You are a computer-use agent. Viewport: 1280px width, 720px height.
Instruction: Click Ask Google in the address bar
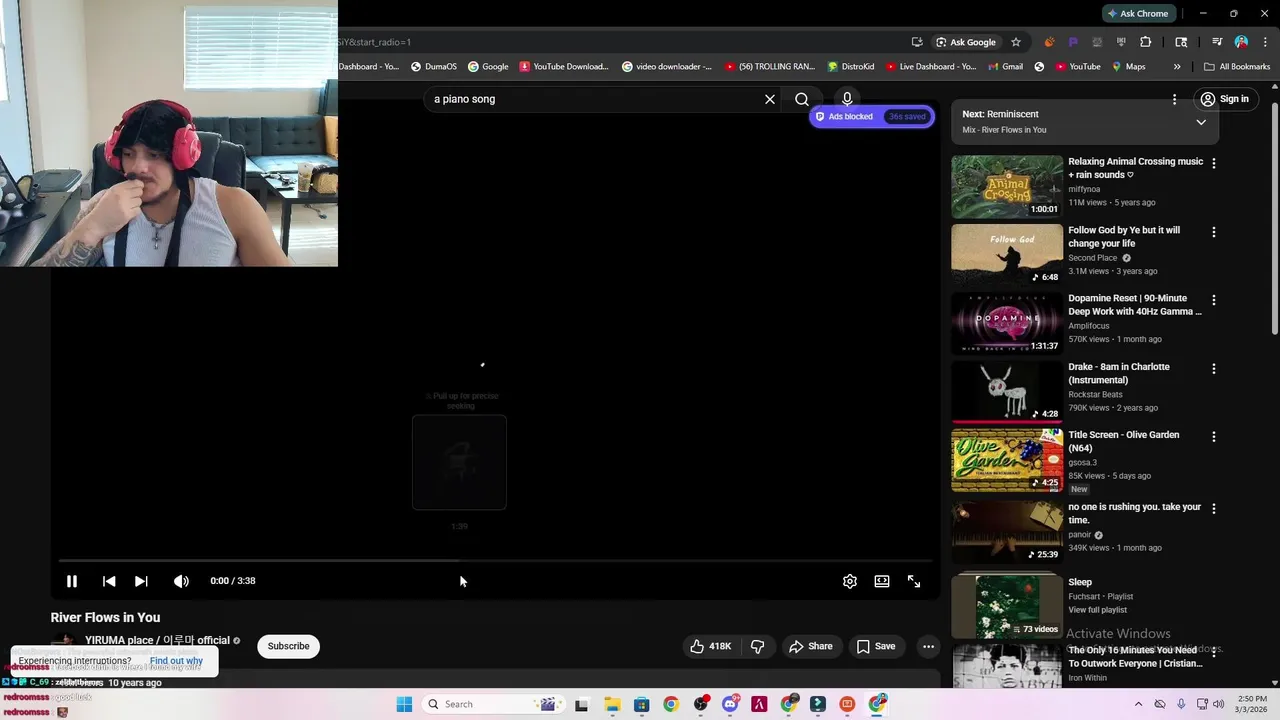pos(966,42)
